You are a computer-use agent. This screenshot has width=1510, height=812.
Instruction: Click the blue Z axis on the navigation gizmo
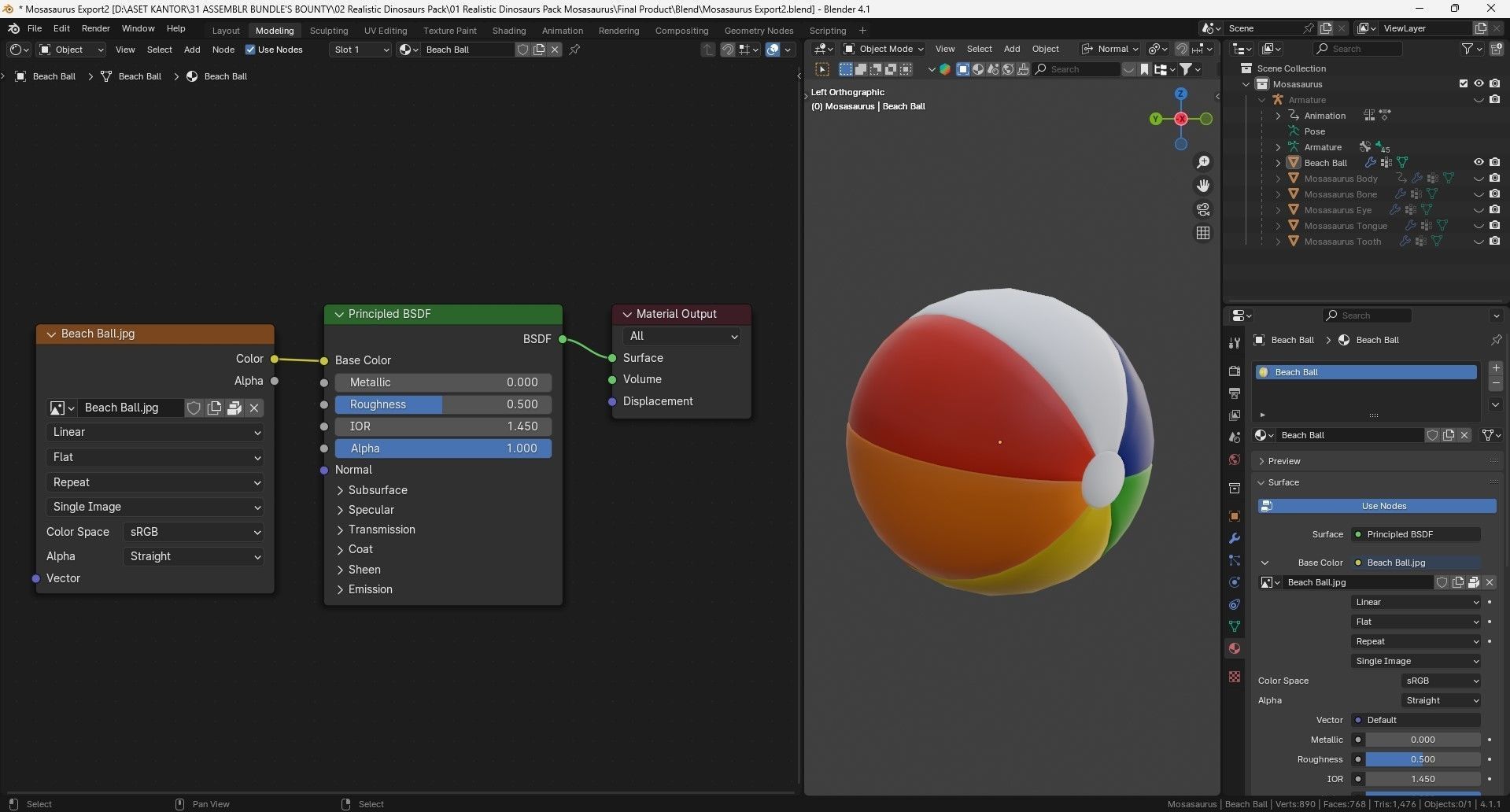tap(1180, 94)
